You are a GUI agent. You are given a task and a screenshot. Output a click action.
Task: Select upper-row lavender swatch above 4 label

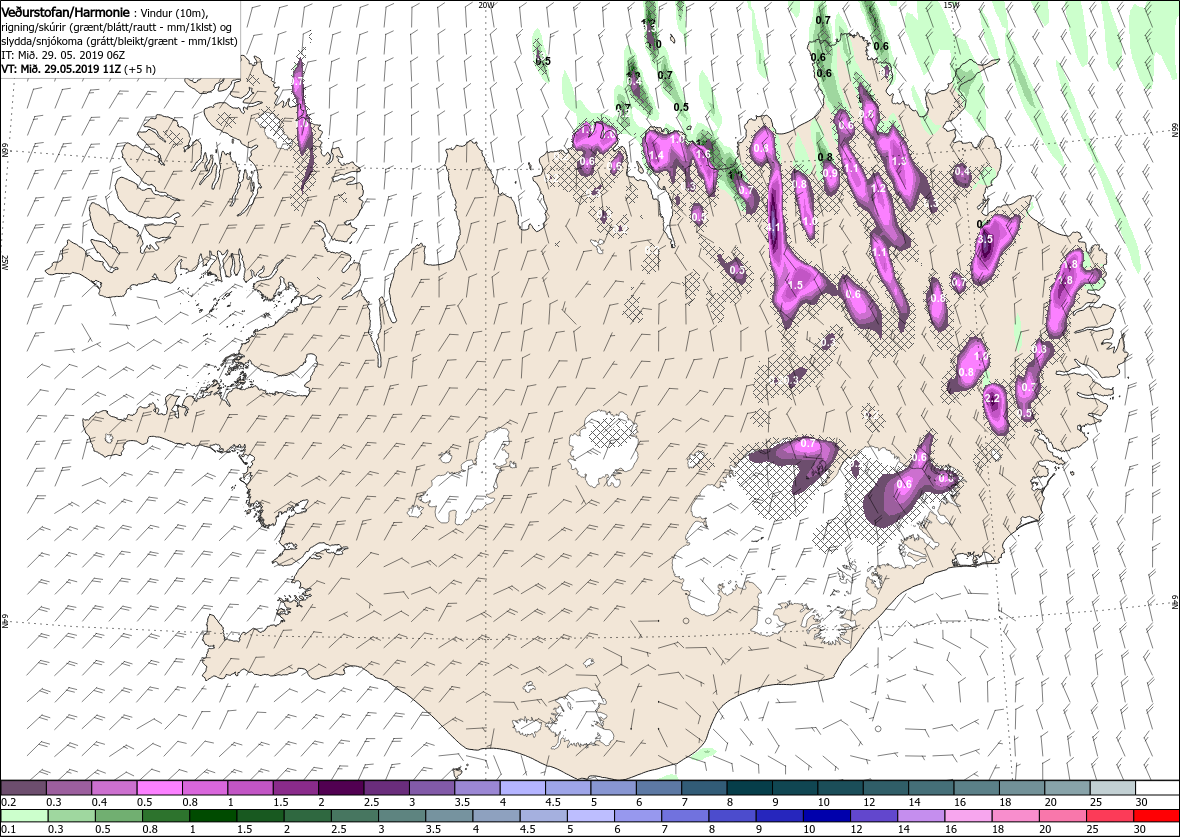tap(523, 788)
